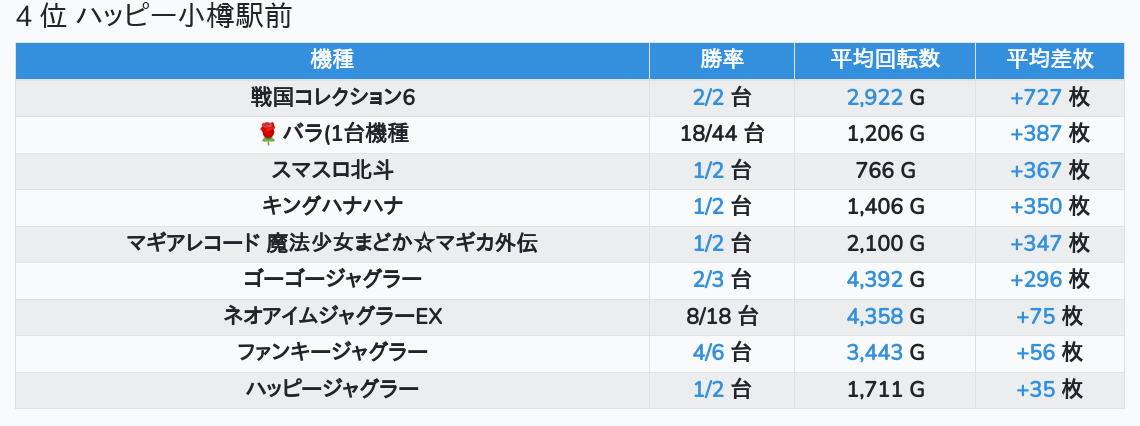This screenshot has height=426, width=1140.
Task: Open マギアレコード 魔法少女まどか☆マギカ外伝 entry
Action: pos(332,243)
